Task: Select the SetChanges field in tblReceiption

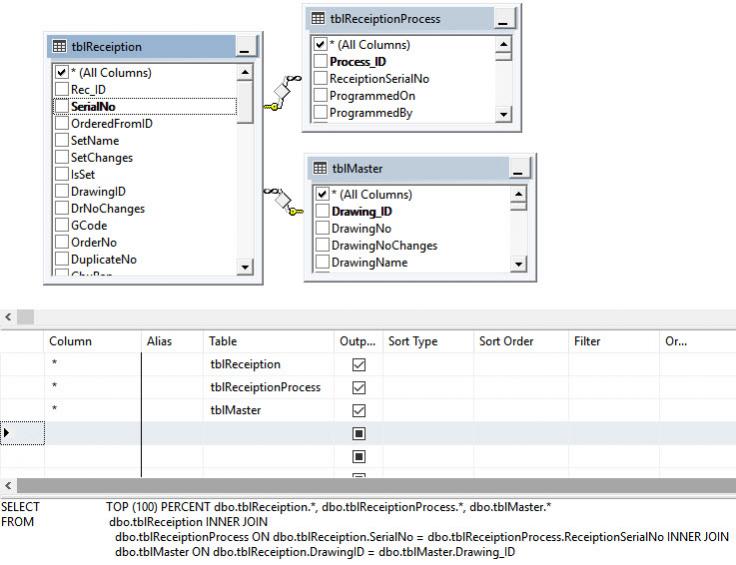Action: pyautogui.click(x=102, y=157)
